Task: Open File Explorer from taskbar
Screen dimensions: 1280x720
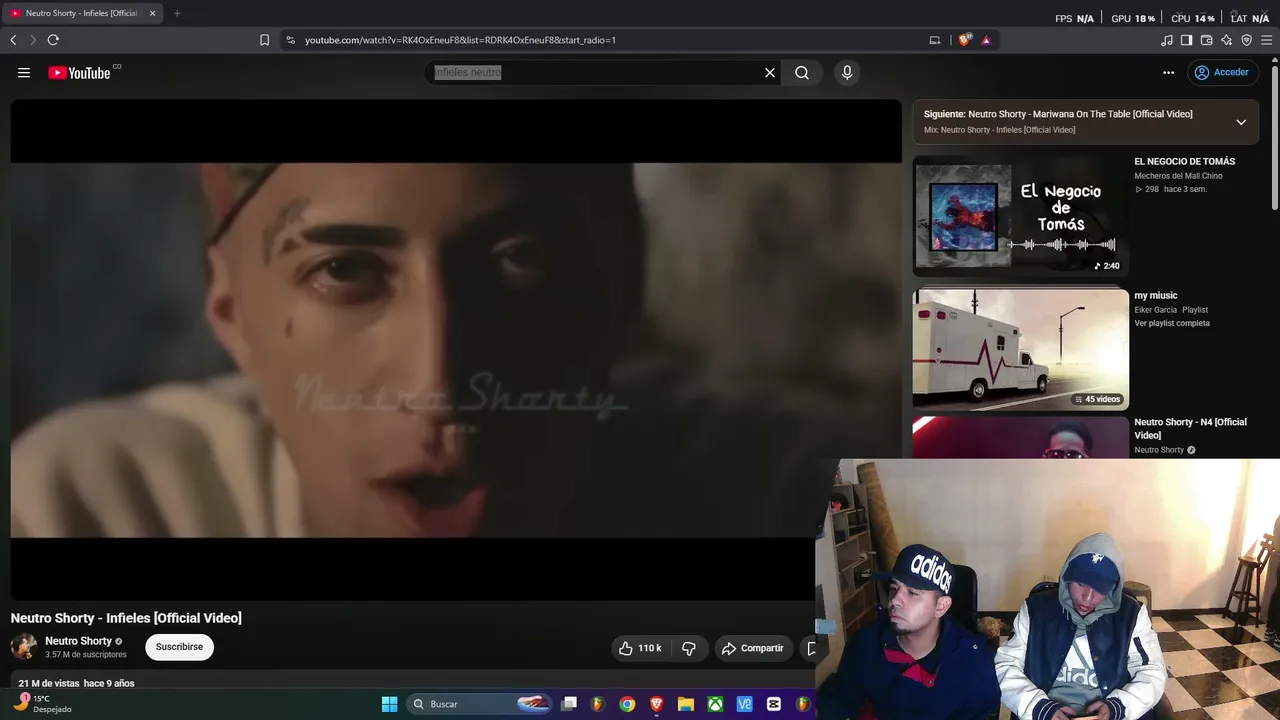Action: pos(686,704)
